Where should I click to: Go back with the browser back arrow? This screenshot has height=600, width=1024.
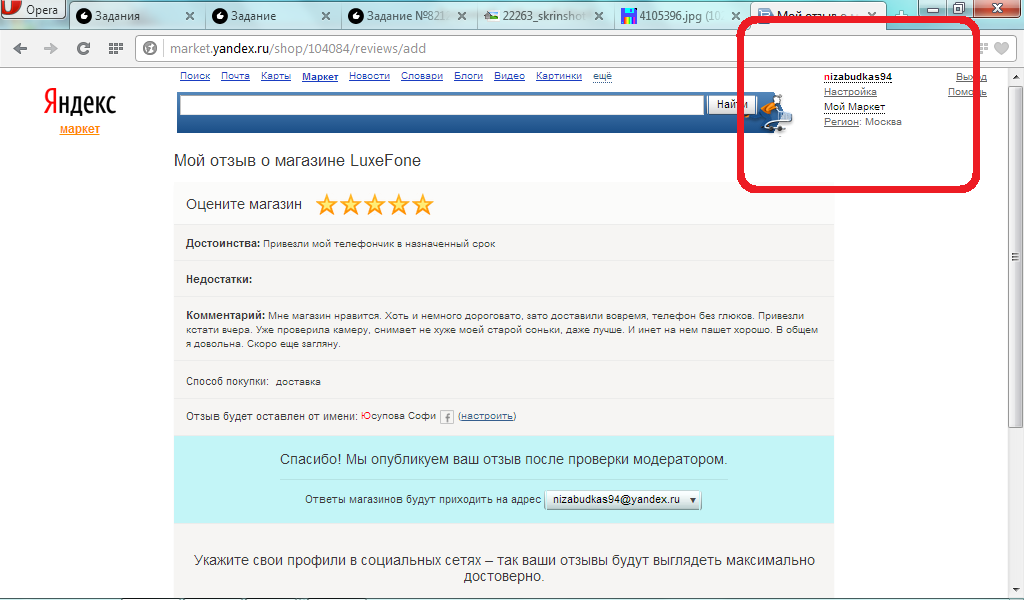coord(20,48)
